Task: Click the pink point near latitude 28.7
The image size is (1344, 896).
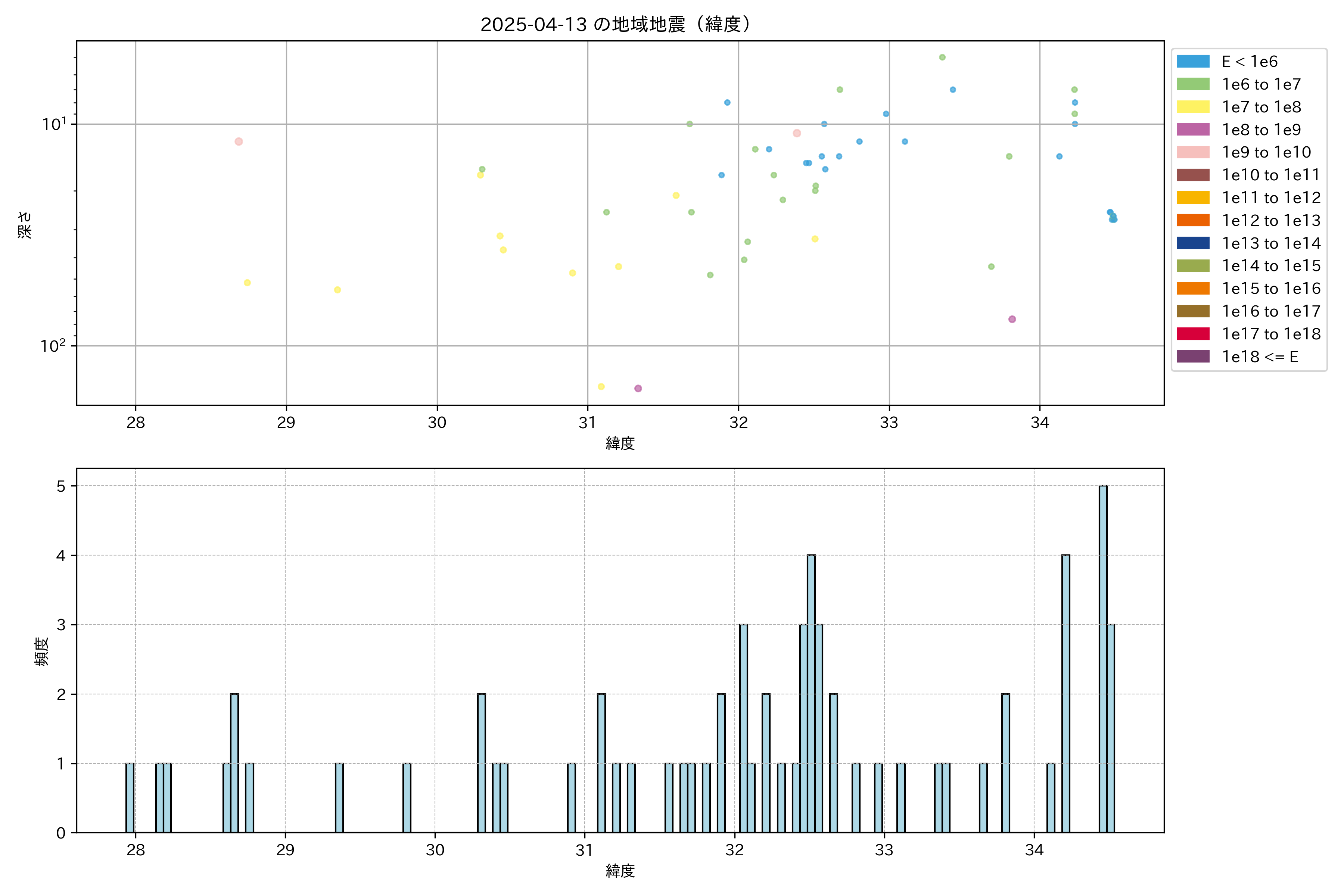Action: coord(239,142)
